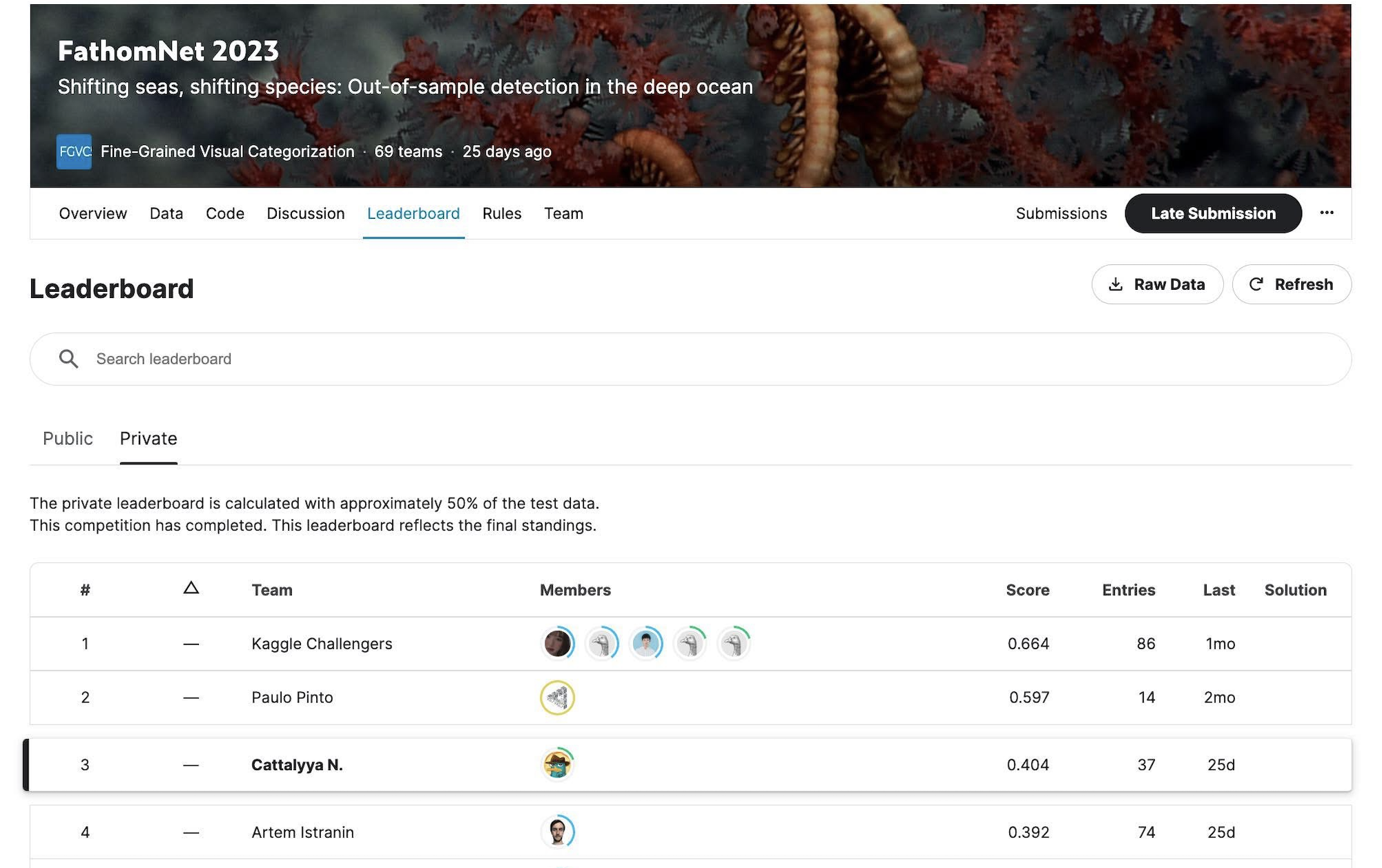Click the magnifying glass search icon
1382x868 pixels.
[x=68, y=359]
